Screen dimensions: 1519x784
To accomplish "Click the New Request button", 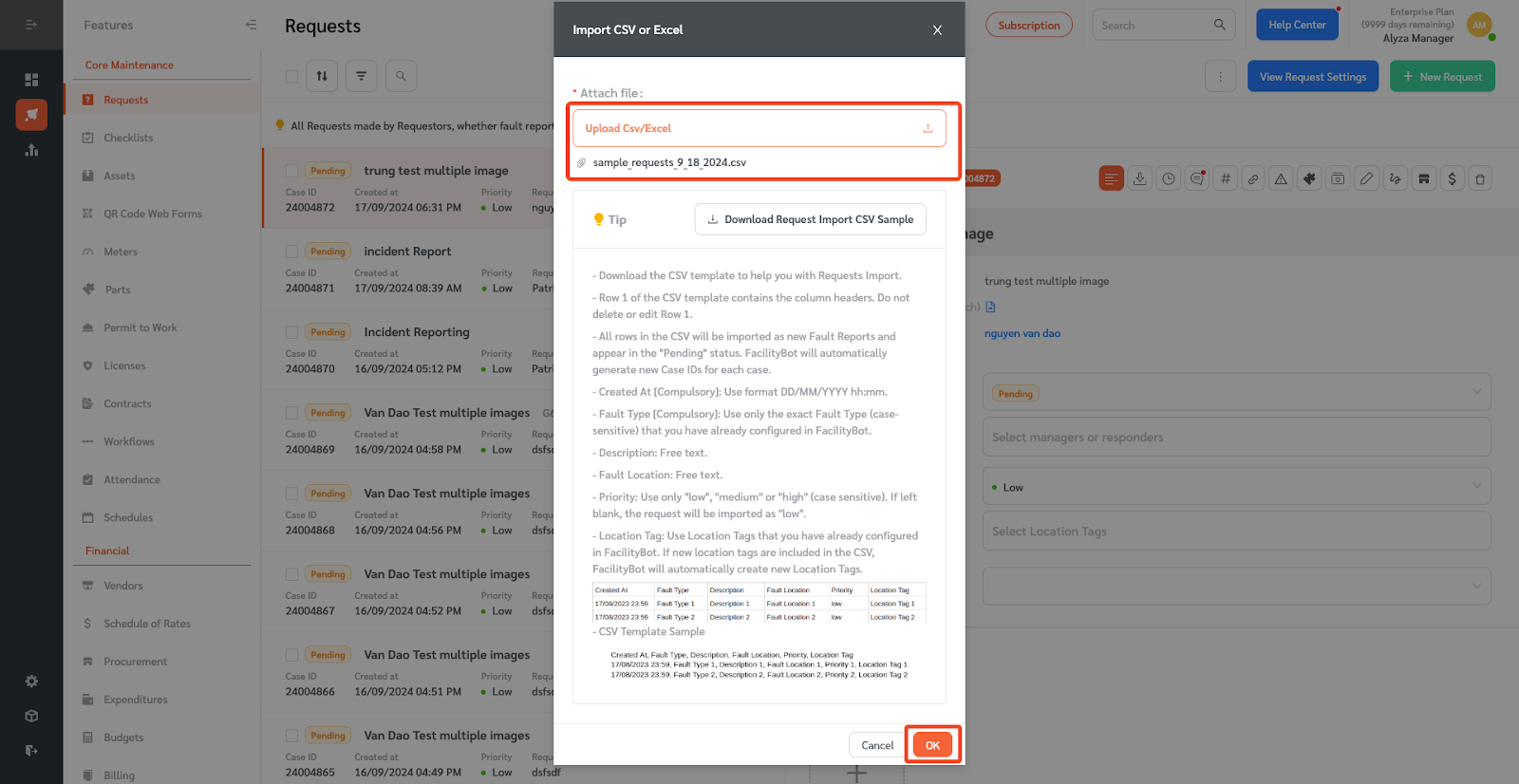I will 1442,77.
